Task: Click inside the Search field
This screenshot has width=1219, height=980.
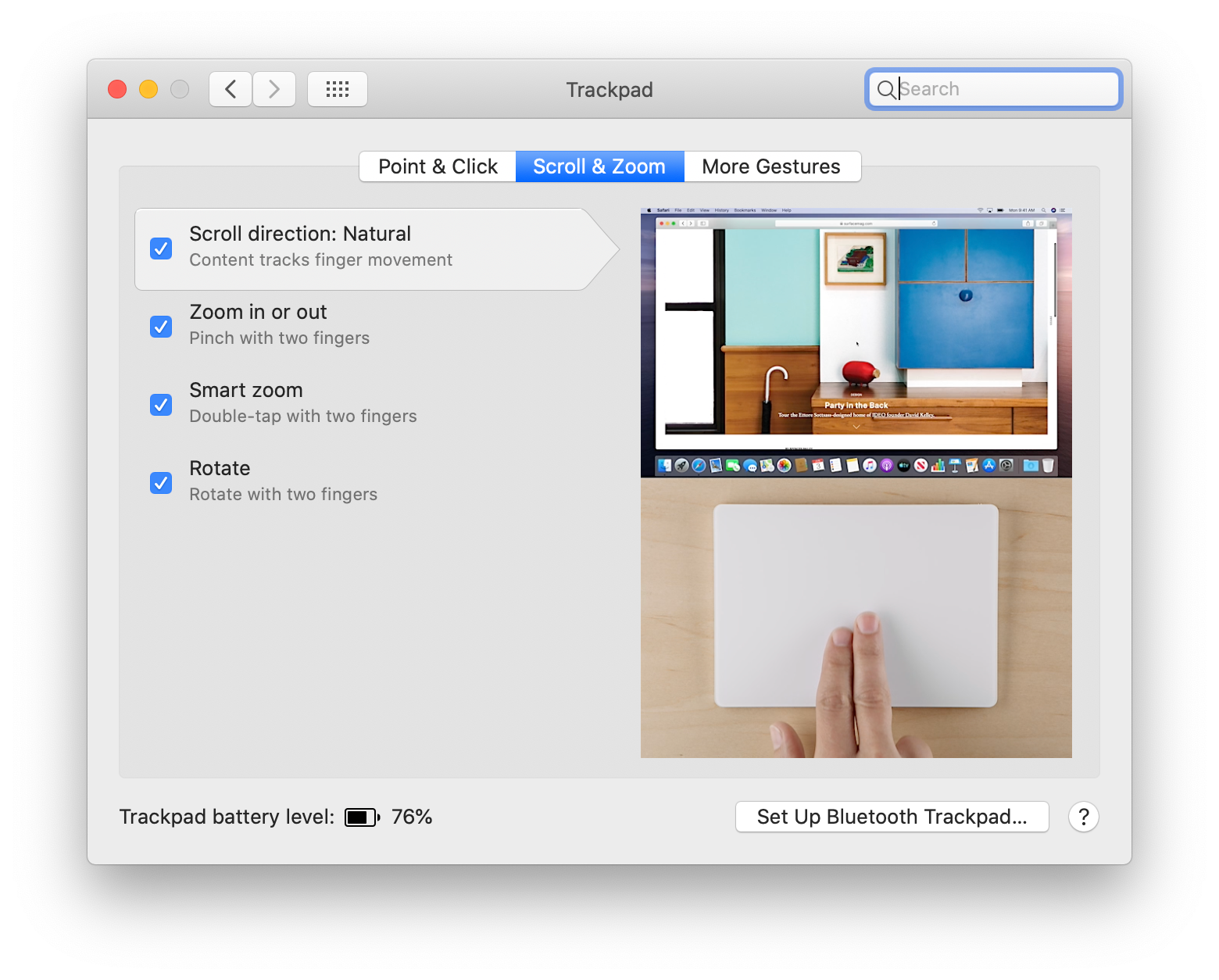Action: pos(992,88)
